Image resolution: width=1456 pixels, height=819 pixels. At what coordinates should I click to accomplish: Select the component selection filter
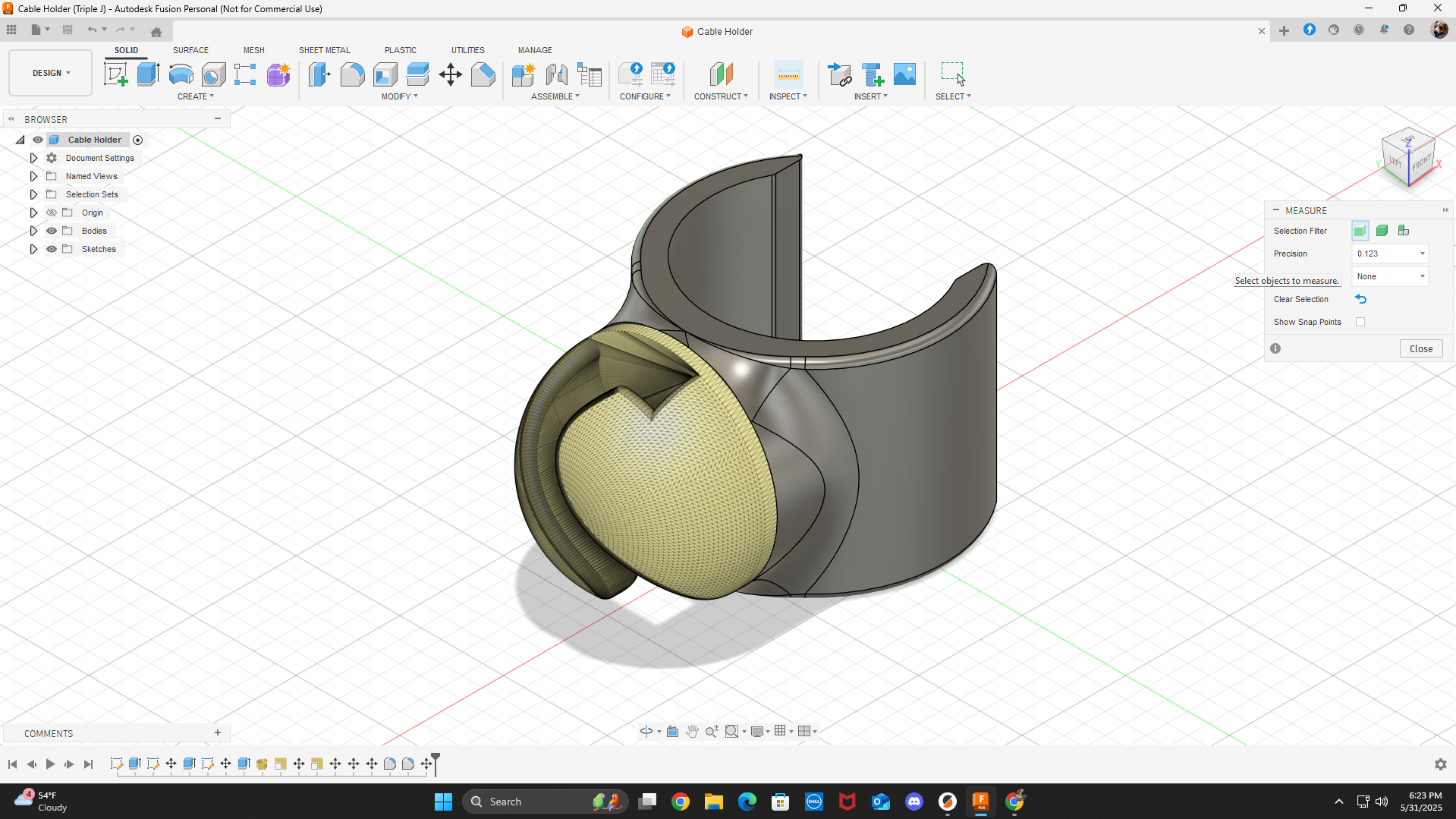1404,231
